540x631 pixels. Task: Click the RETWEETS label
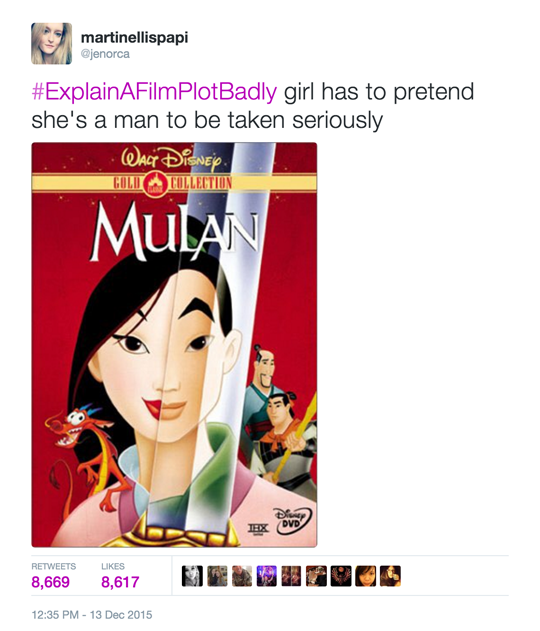coord(54,566)
